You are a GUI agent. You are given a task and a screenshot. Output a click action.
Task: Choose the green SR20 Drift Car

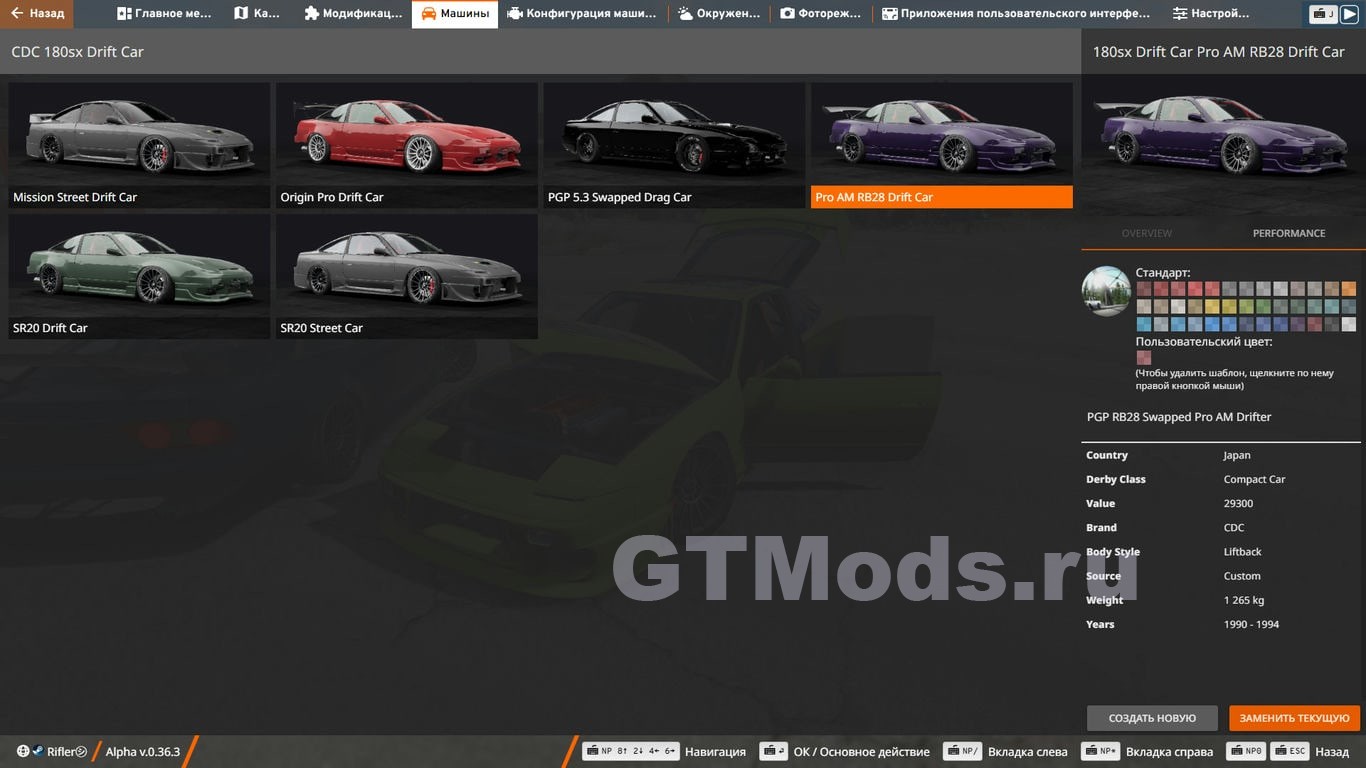(x=139, y=276)
